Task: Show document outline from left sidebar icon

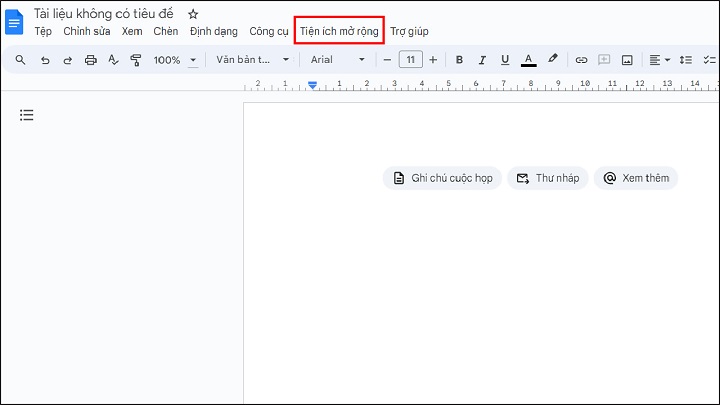Action: pyautogui.click(x=27, y=115)
